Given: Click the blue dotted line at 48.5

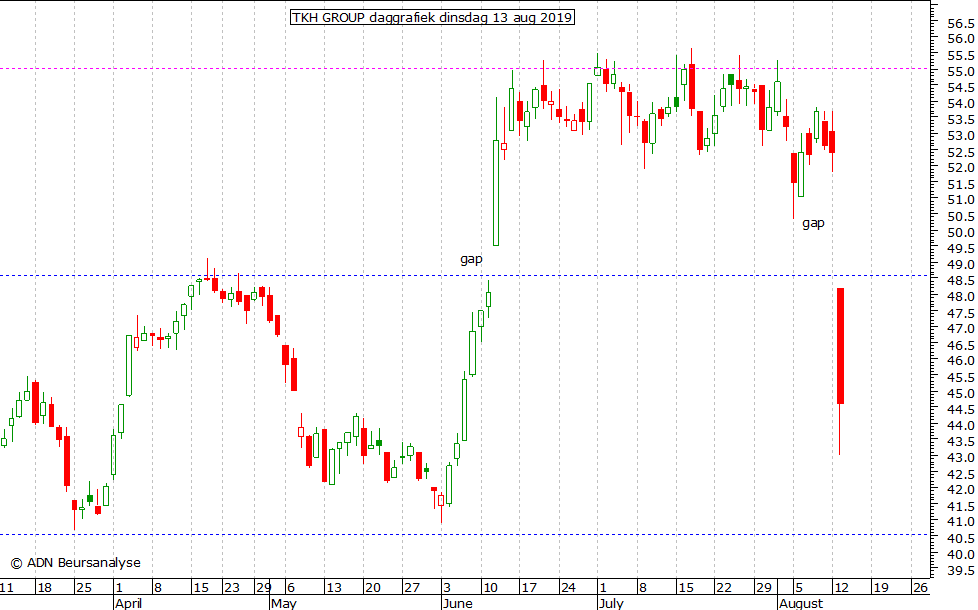Looking at the screenshot, I should click(x=465, y=276).
